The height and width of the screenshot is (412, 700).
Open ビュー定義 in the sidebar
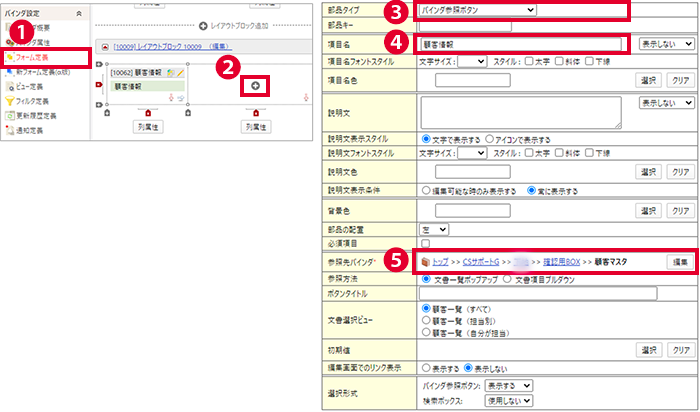[x=27, y=87]
